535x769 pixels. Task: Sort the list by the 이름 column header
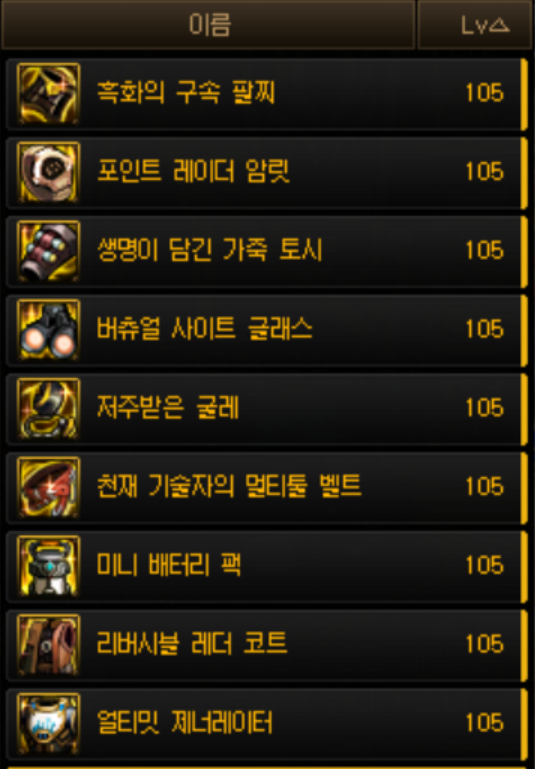[x=208, y=25]
